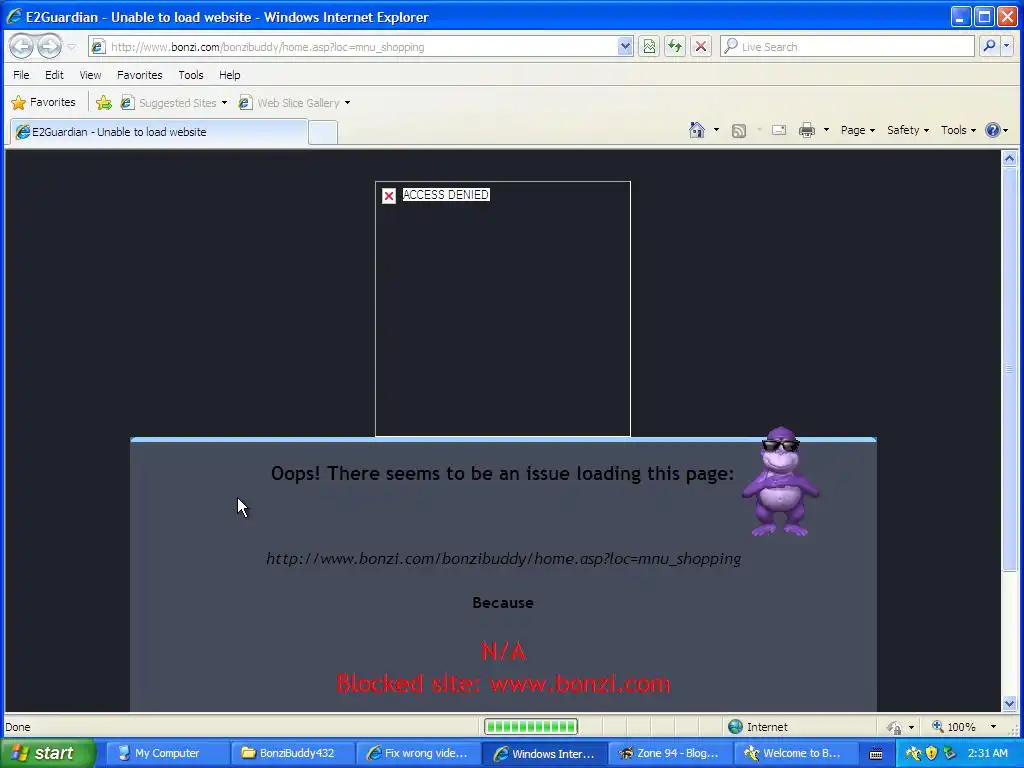
Task: Open the File menu
Action: [21, 75]
